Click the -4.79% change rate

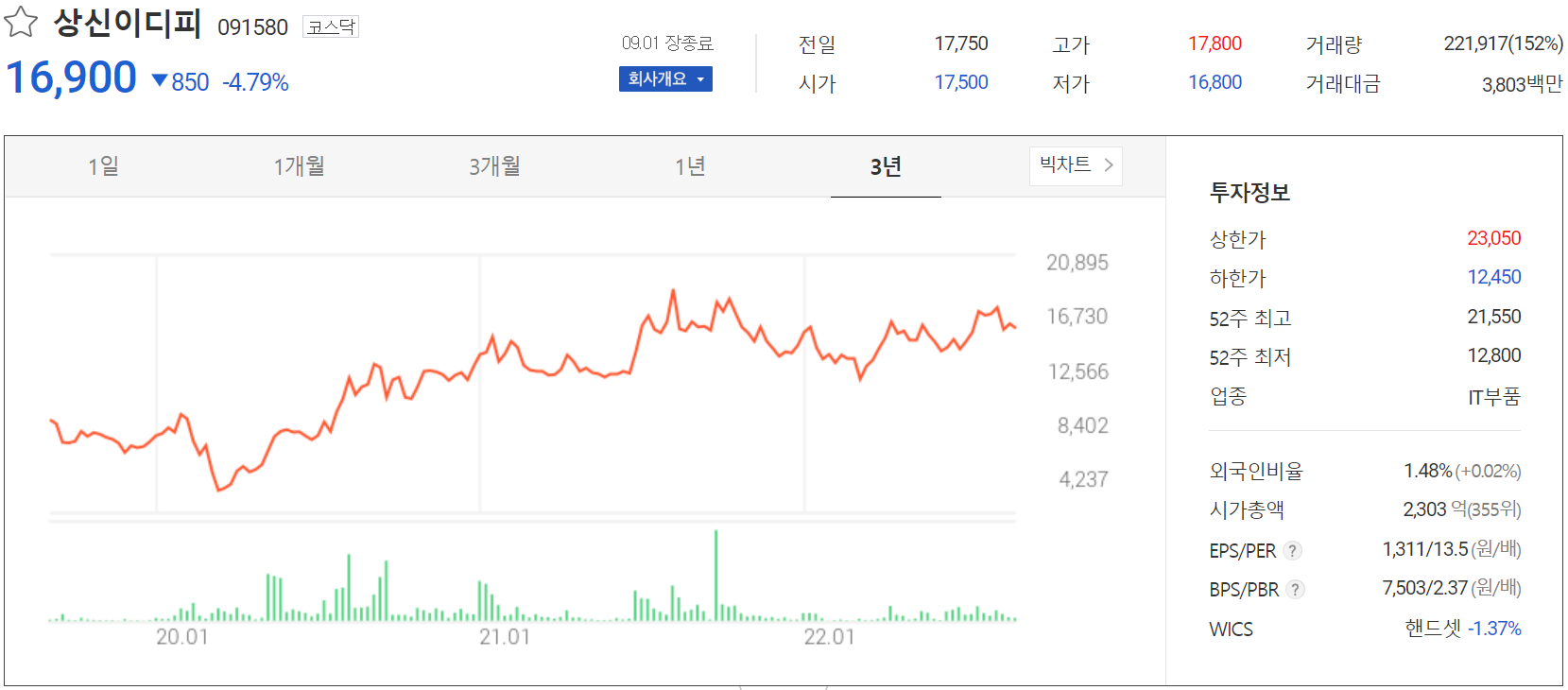[x=255, y=82]
